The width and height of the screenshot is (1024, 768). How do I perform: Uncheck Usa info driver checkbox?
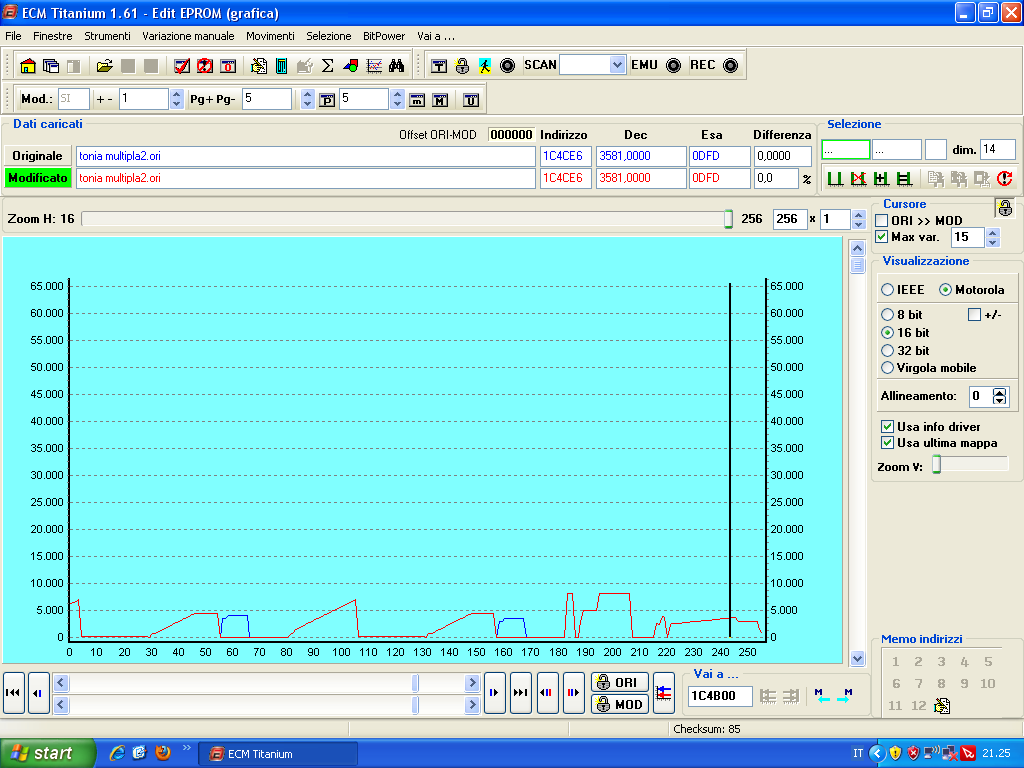[887, 427]
